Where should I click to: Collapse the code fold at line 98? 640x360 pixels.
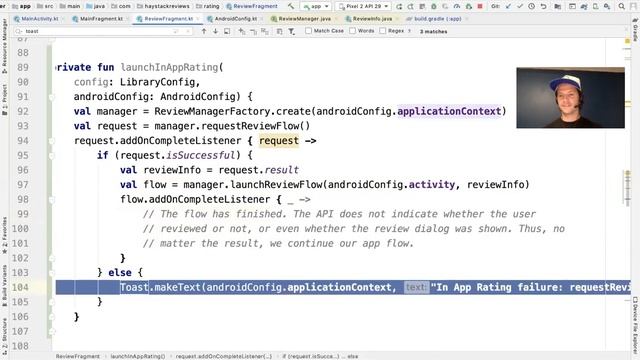point(52,200)
